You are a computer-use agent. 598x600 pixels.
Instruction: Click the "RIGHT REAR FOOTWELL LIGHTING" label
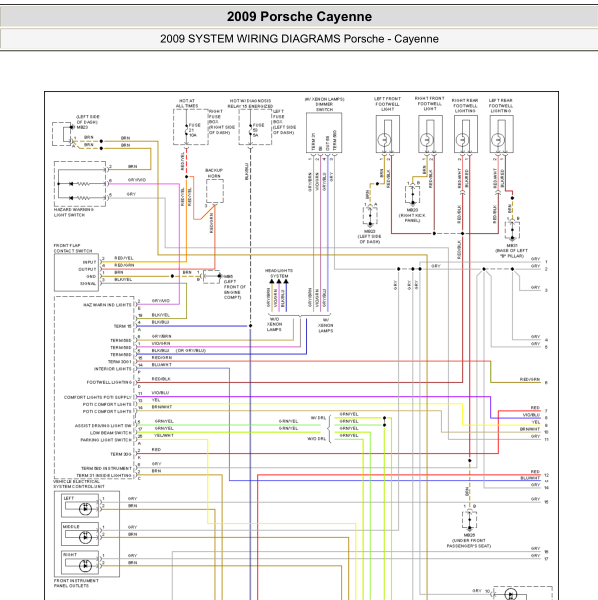point(465,105)
